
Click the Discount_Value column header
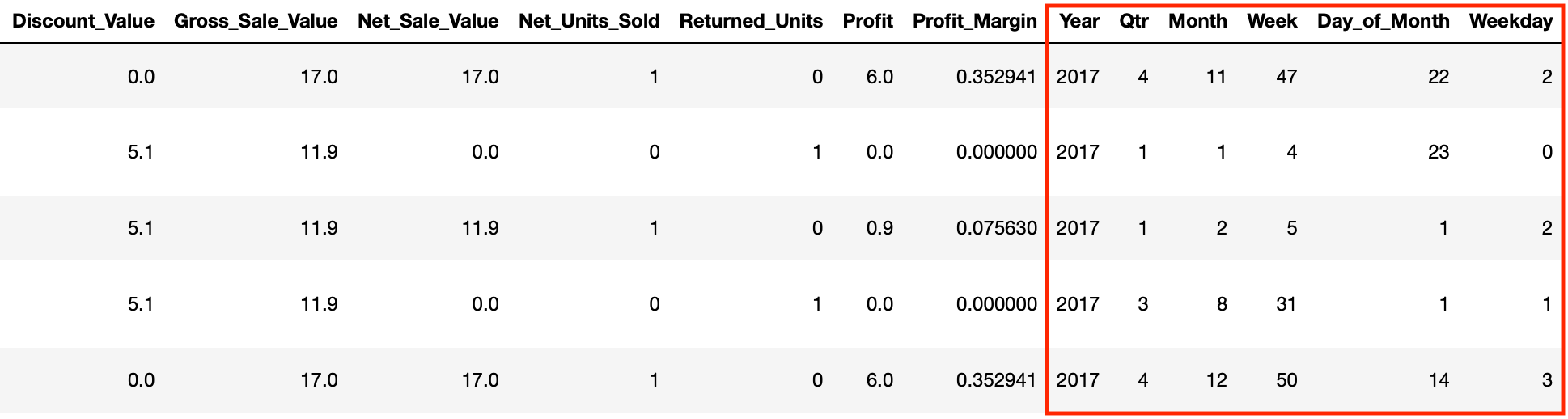(83, 21)
